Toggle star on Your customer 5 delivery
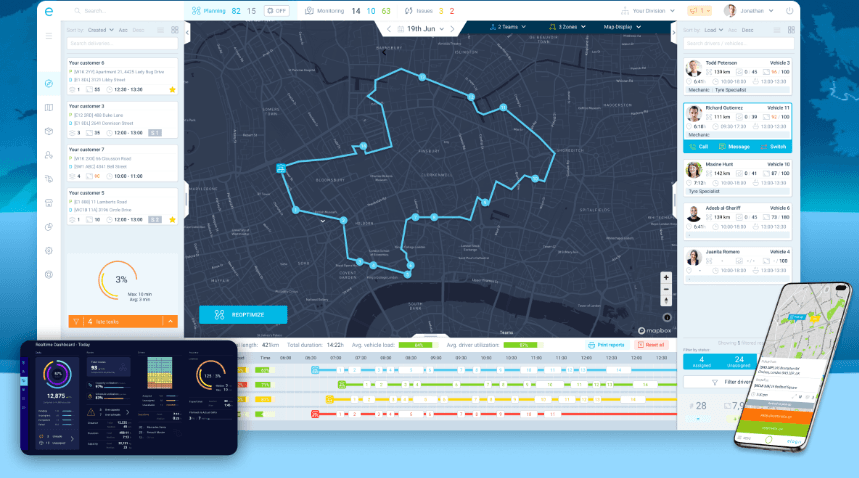The image size is (859, 478). tap(172, 220)
